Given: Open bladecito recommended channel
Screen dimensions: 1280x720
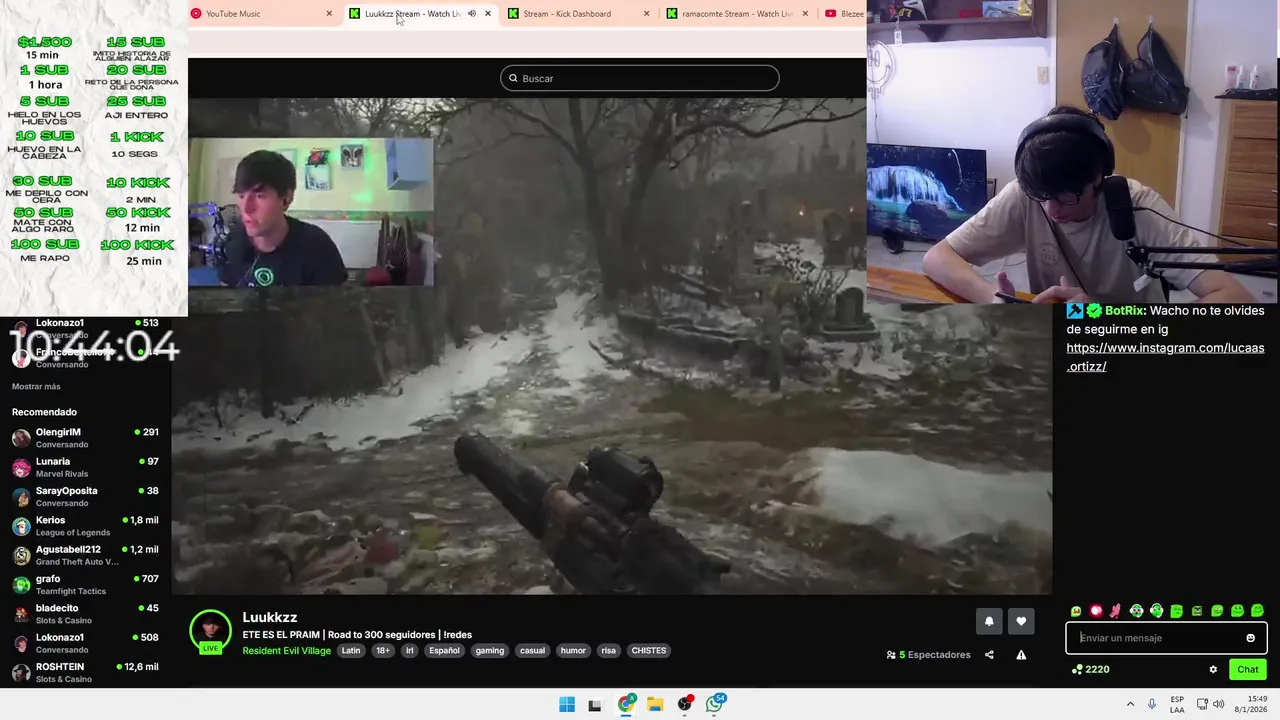Looking at the screenshot, I should tap(85, 614).
